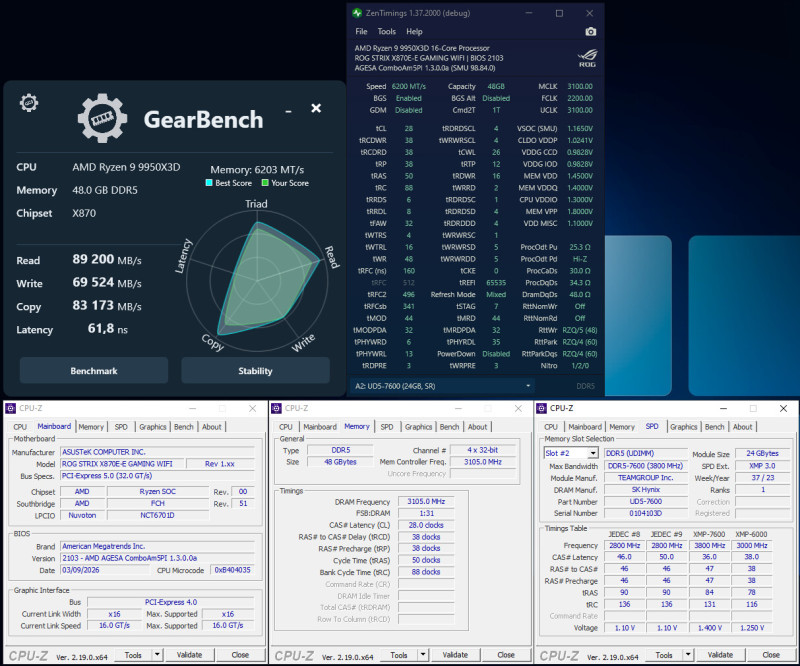Click Validate in SPD CPU-Z window

point(720,654)
